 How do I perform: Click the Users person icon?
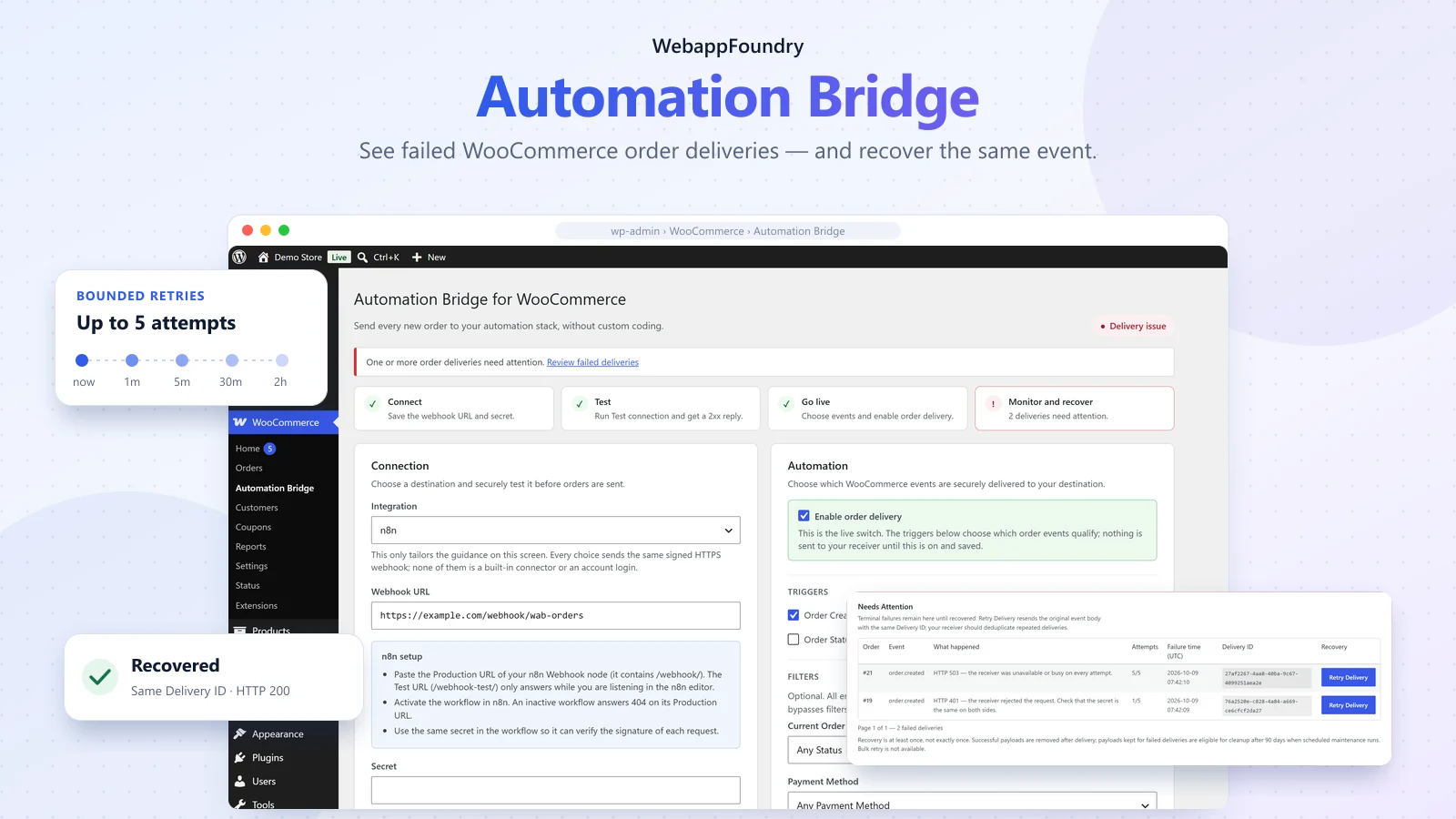[x=240, y=781]
